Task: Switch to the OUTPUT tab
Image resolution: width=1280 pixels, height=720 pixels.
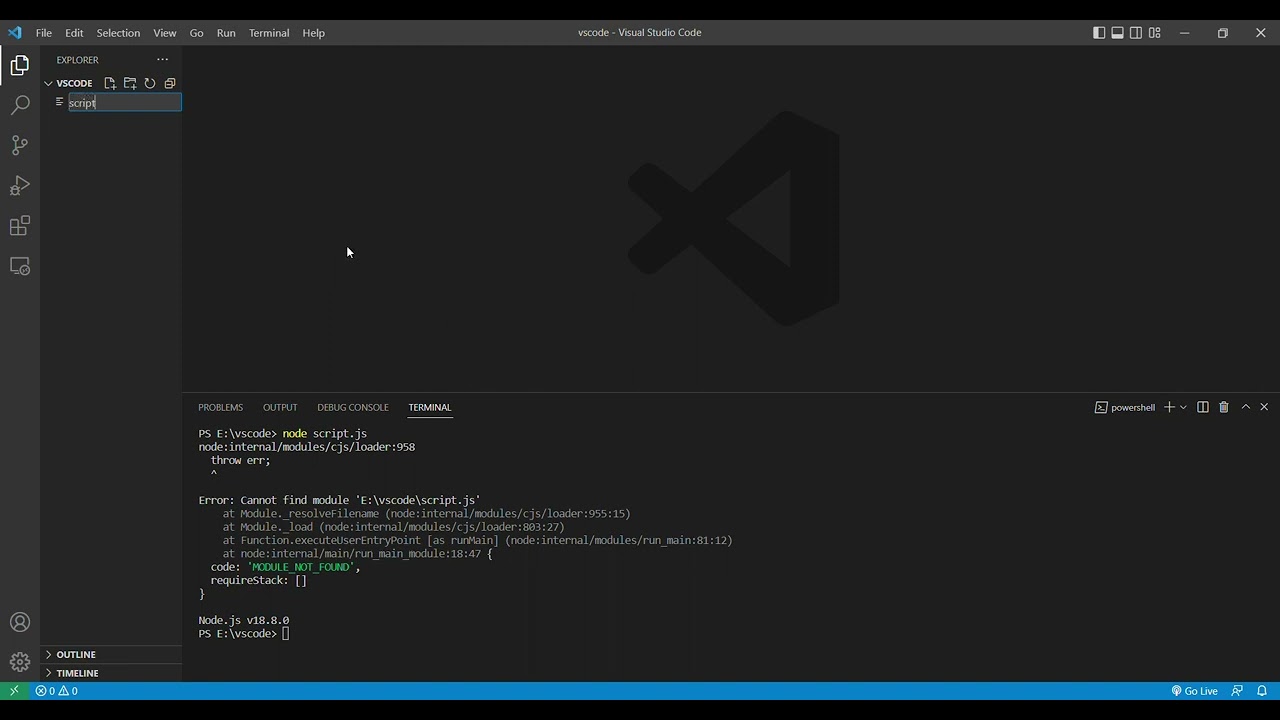Action: click(280, 407)
